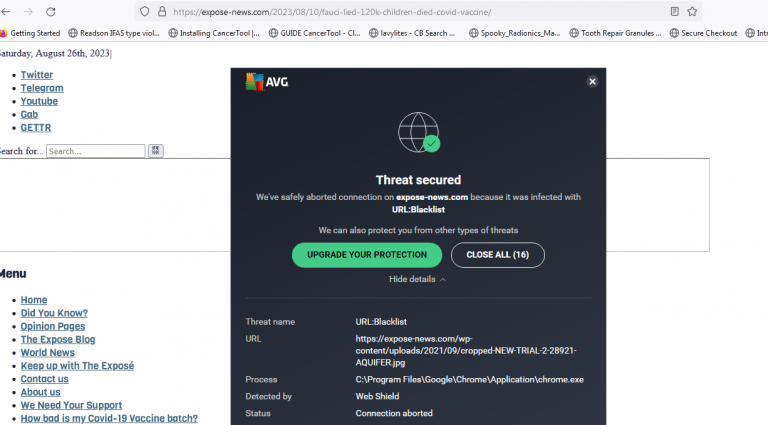
Task: Click the shield tracking protection icon
Action: 145,12
